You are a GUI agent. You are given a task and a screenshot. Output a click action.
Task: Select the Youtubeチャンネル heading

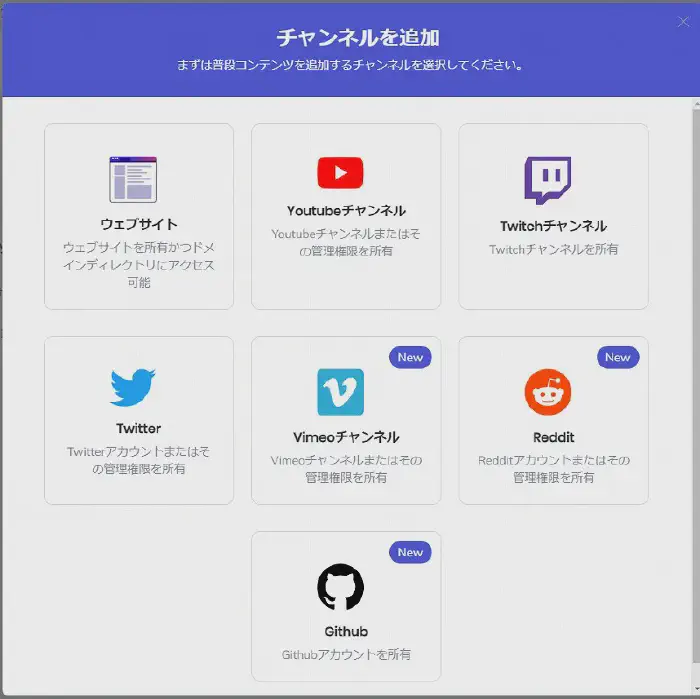point(346,211)
